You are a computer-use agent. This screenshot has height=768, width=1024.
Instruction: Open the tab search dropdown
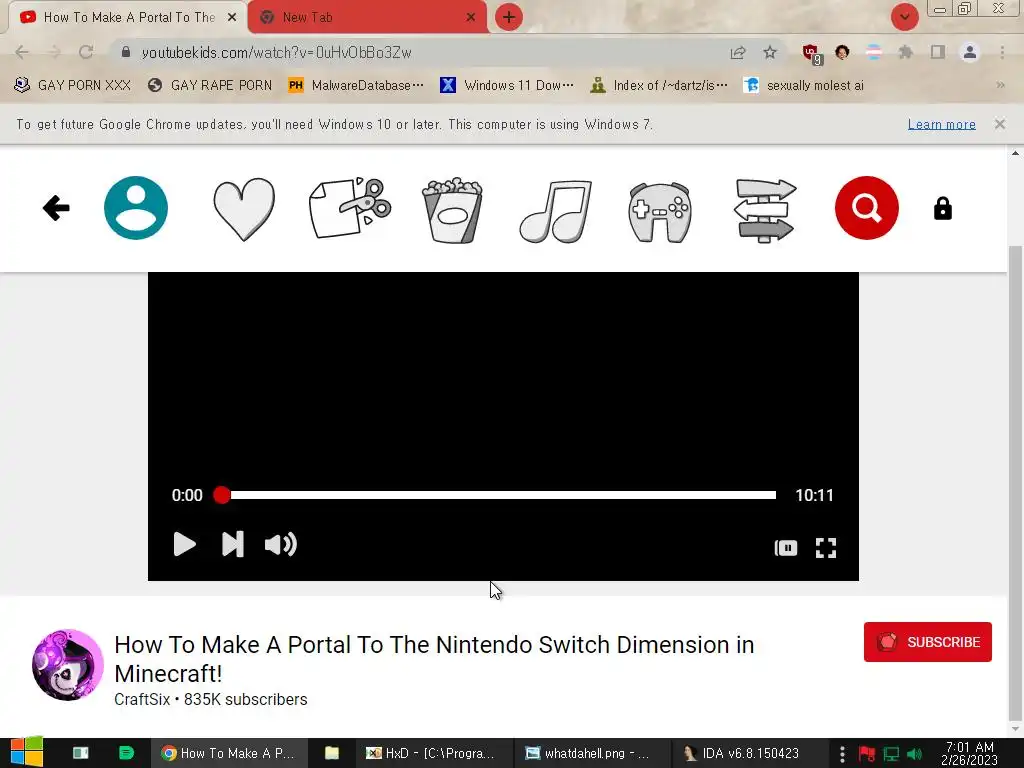point(904,18)
